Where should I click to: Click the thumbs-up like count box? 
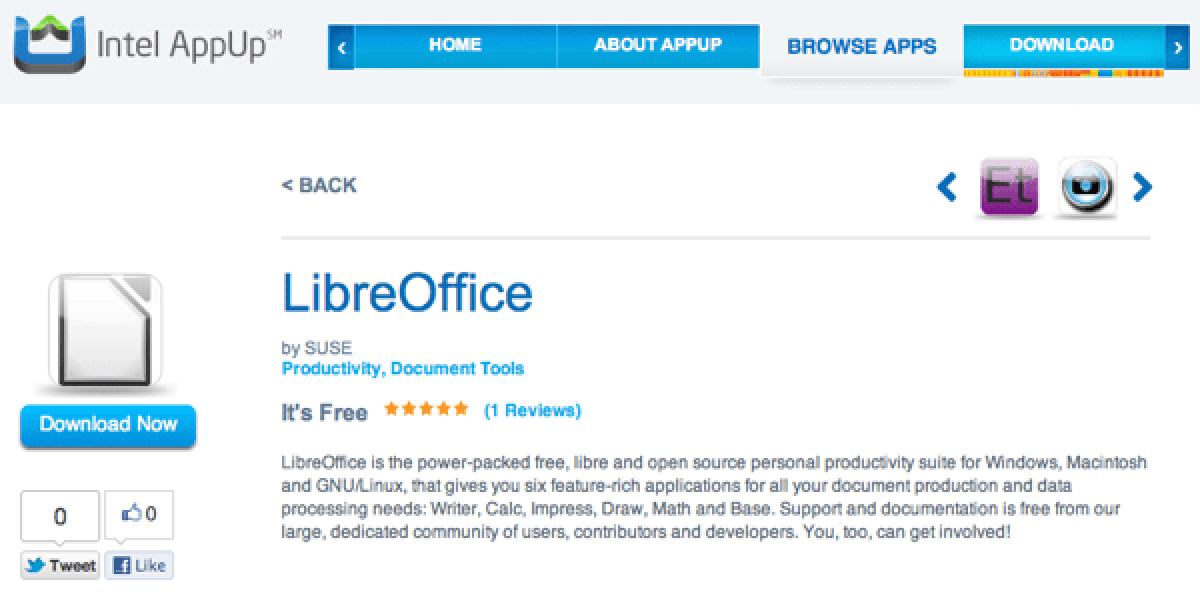[x=139, y=515]
